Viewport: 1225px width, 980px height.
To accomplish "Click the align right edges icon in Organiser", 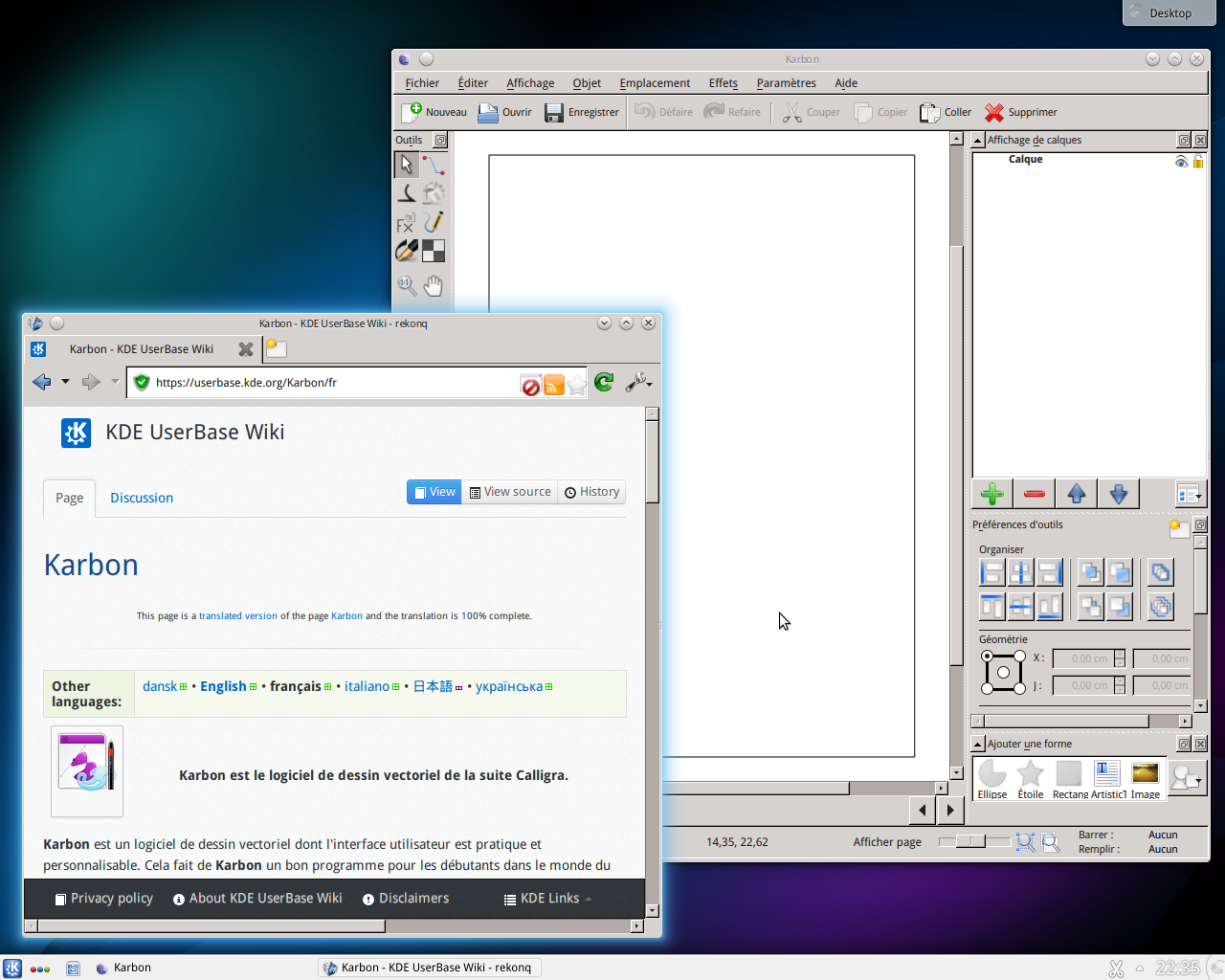I will tap(1050, 572).
